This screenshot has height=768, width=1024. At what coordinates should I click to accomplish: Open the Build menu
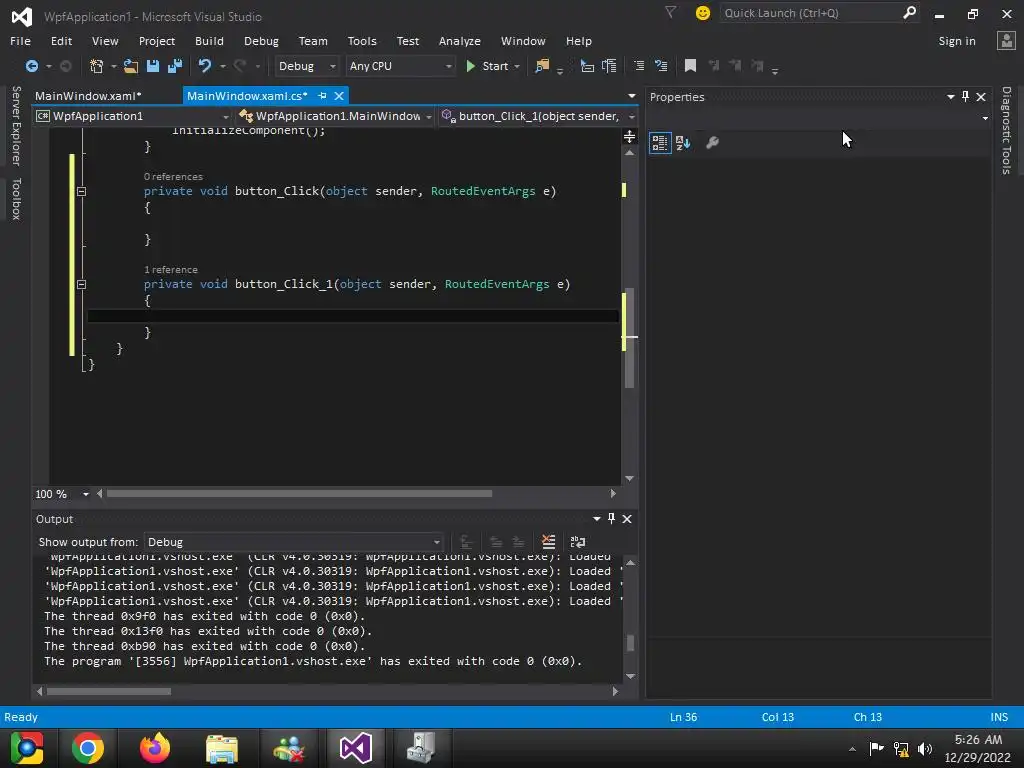[209, 41]
